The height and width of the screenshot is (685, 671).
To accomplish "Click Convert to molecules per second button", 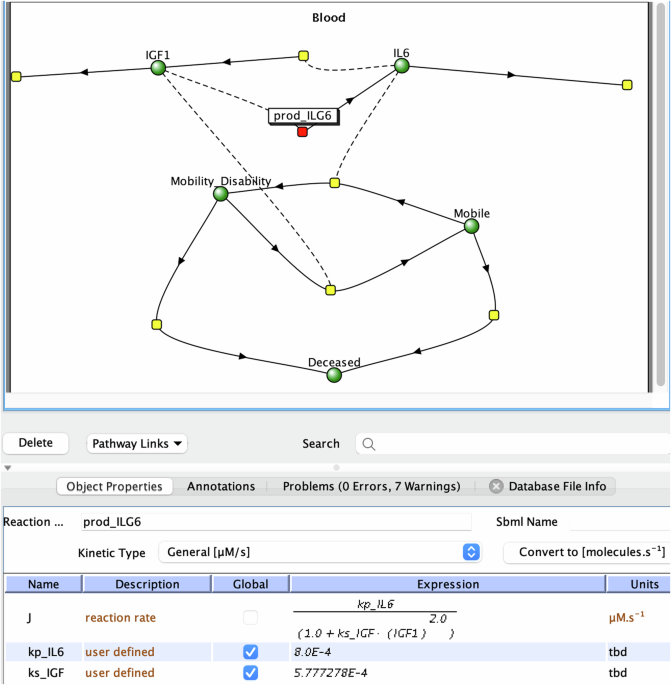I will pyautogui.click(x=585, y=552).
